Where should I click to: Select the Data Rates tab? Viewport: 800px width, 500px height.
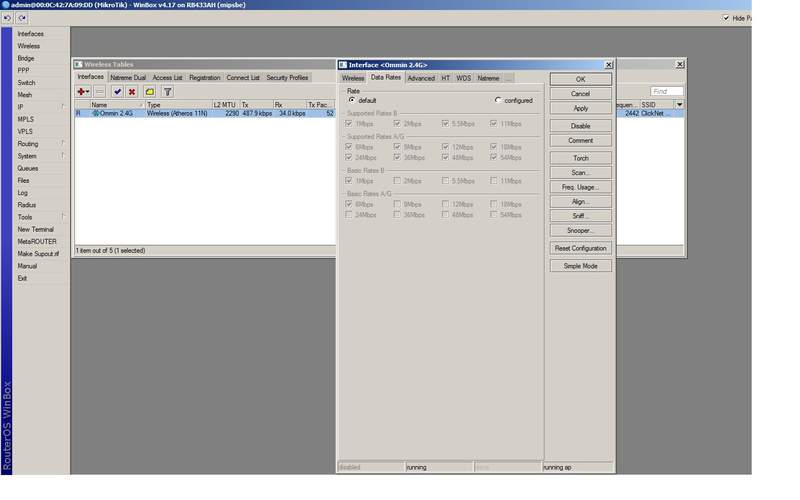point(386,77)
